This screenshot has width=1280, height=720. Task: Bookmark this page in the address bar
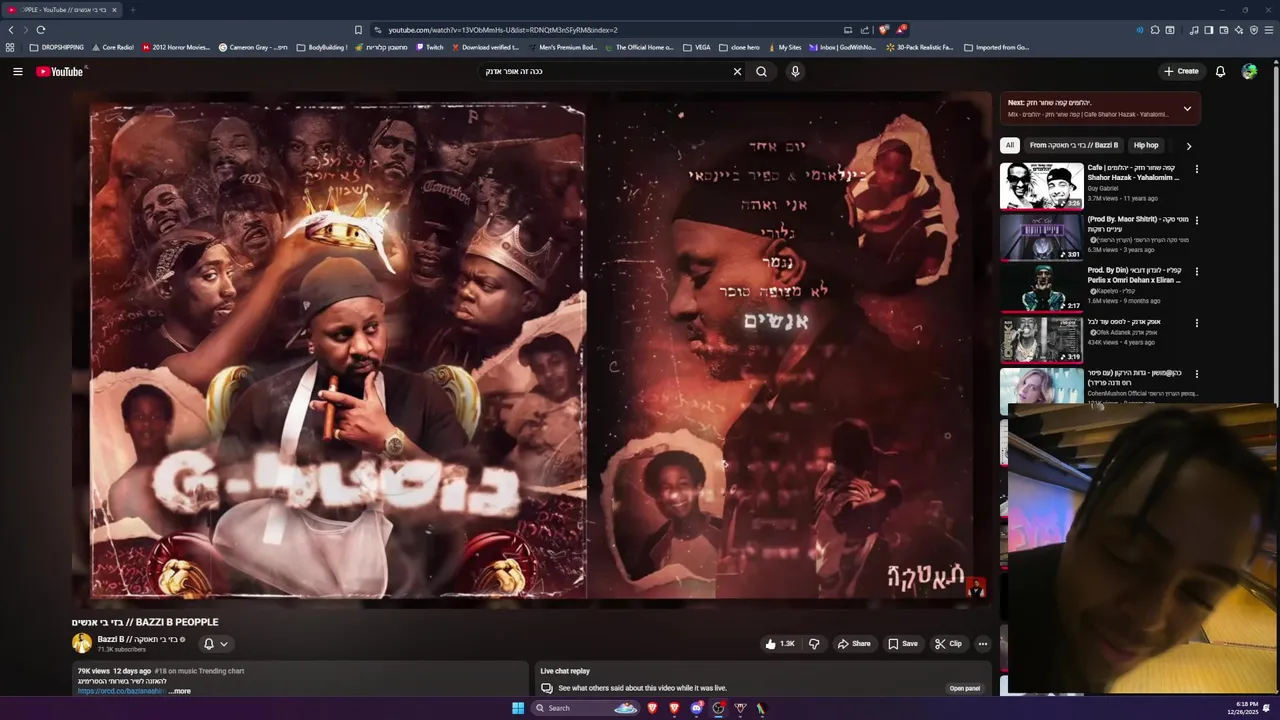359,30
